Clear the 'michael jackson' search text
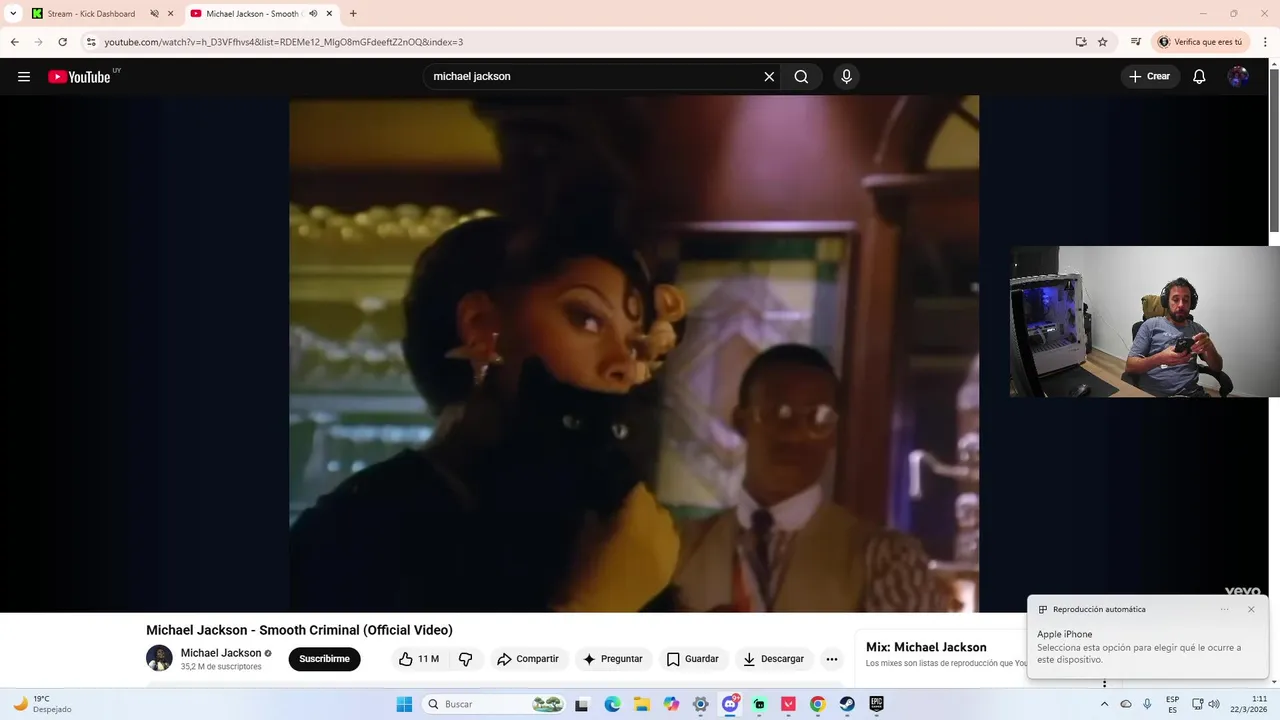This screenshot has width=1280, height=720. (769, 77)
